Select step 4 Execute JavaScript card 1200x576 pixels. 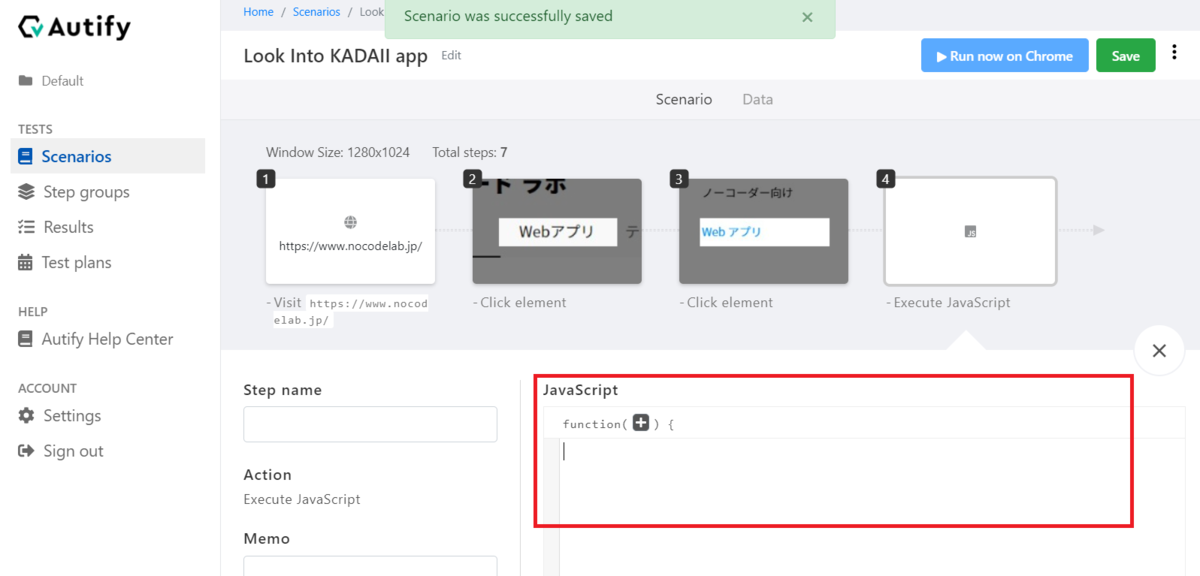click(x=970, y=231)
